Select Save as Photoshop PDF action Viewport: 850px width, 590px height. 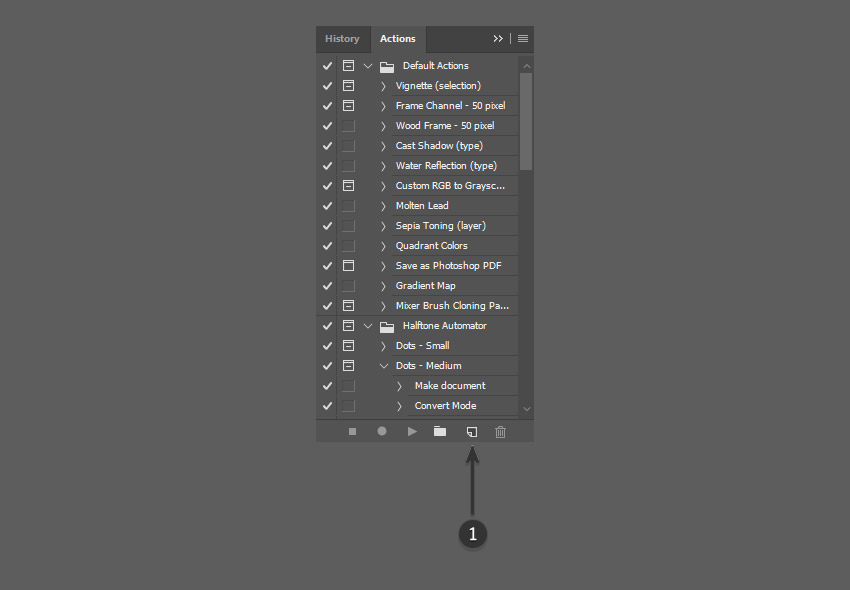point(448,266)
